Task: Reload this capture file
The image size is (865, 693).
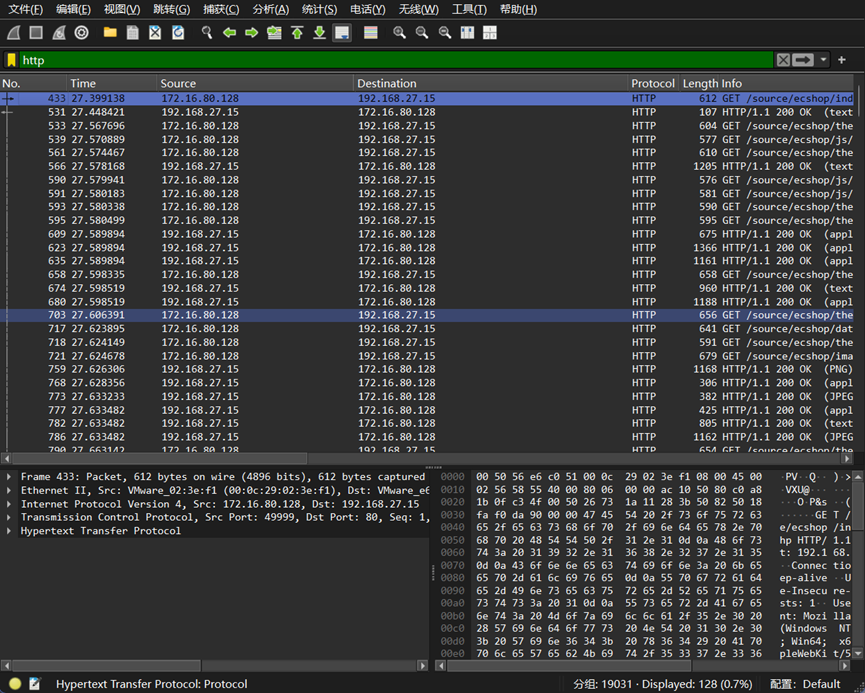Action: coord(178,32)
